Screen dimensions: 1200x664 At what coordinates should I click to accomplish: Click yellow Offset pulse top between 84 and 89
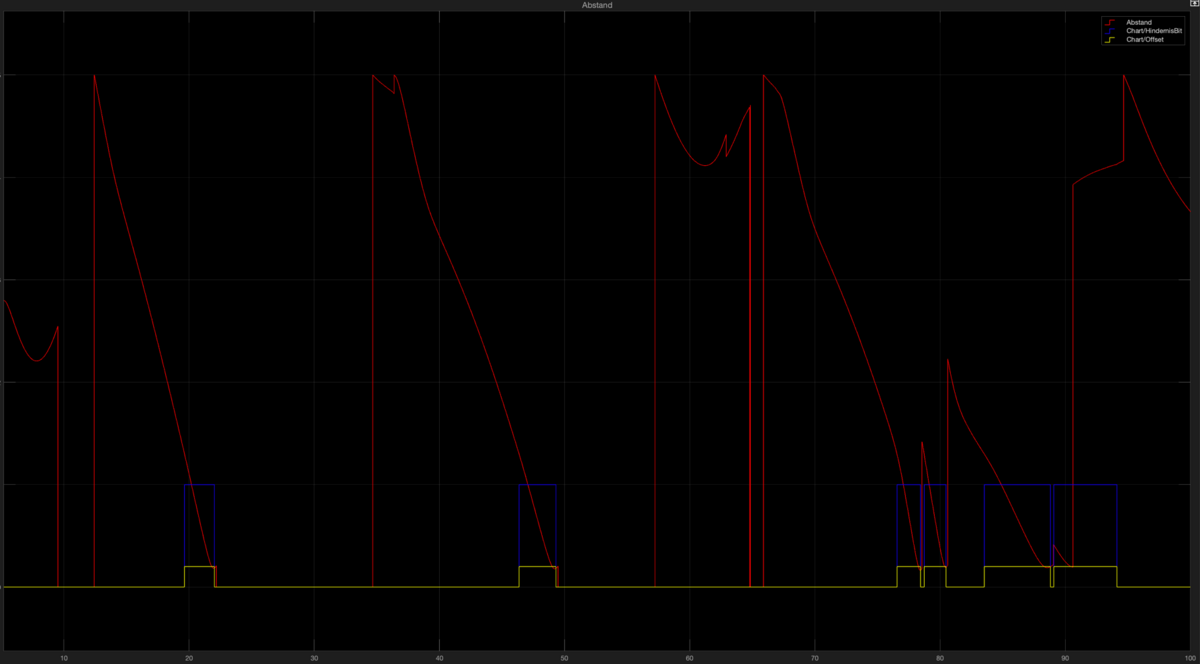tap(1017, 566)
